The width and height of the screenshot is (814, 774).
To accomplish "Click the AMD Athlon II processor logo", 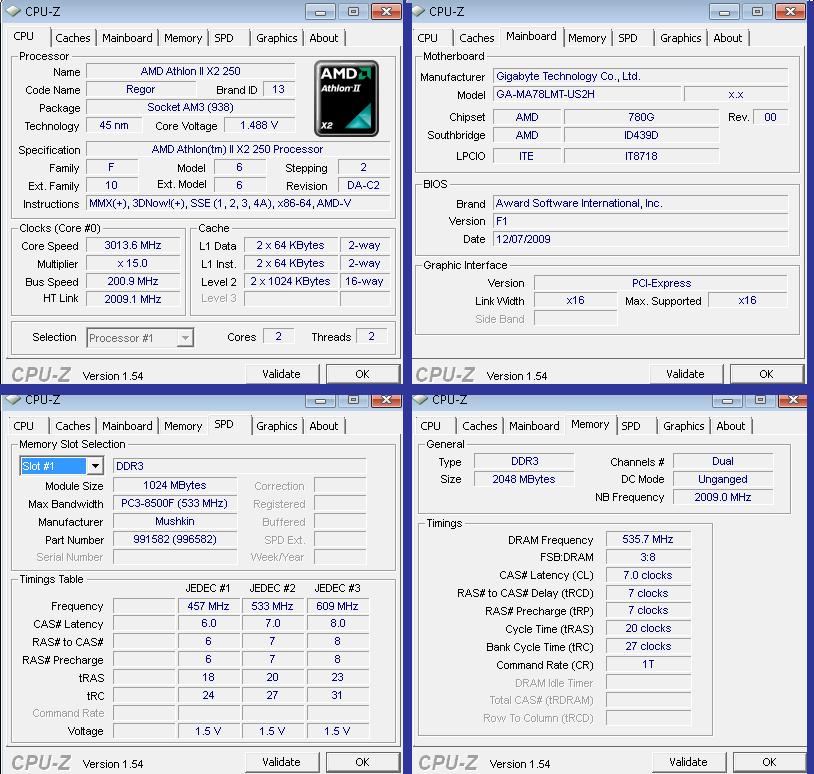I will tap(346, 99).
